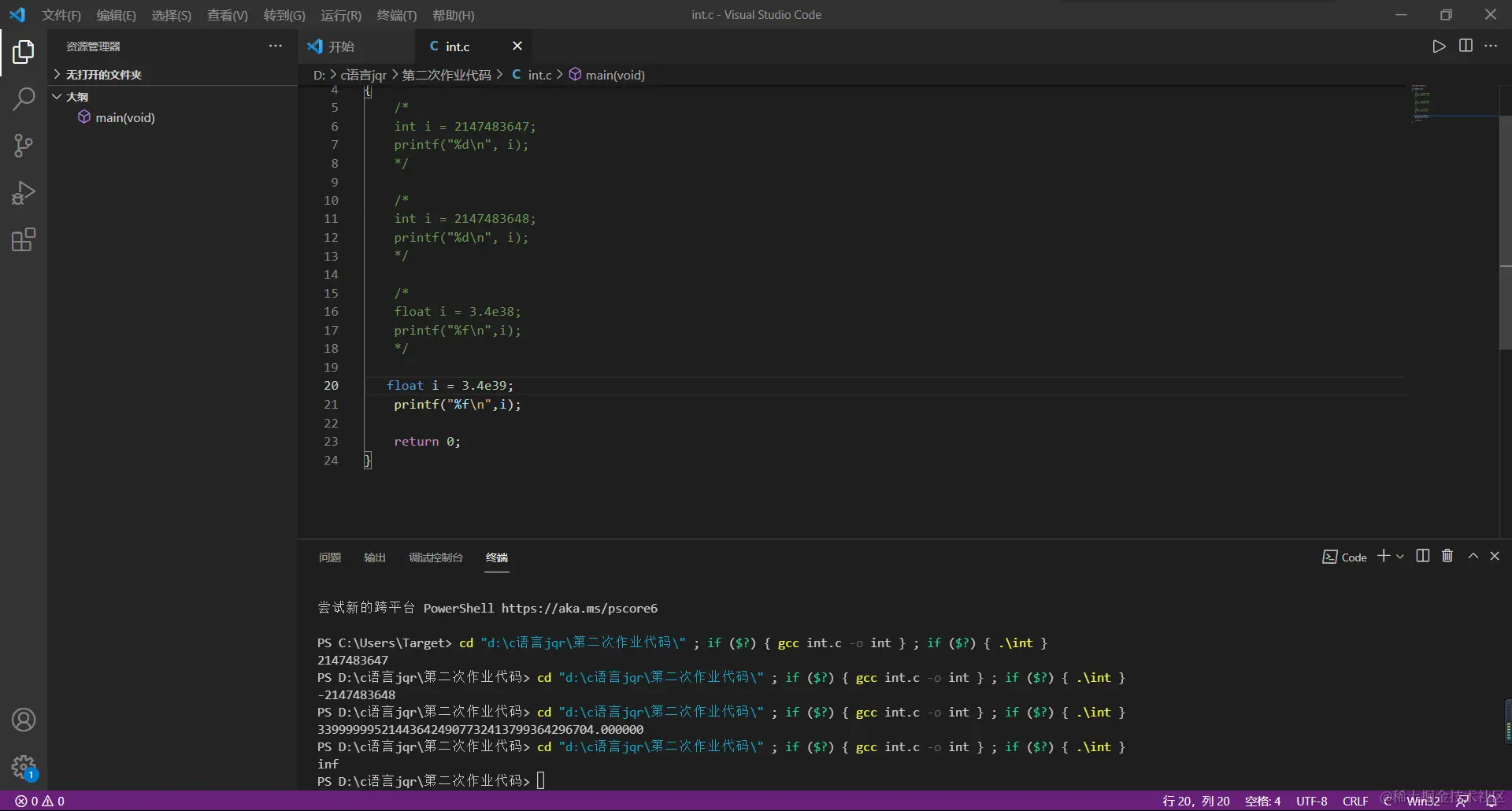Open the Extensions view

pyautogui.click(x=24, y=239)
